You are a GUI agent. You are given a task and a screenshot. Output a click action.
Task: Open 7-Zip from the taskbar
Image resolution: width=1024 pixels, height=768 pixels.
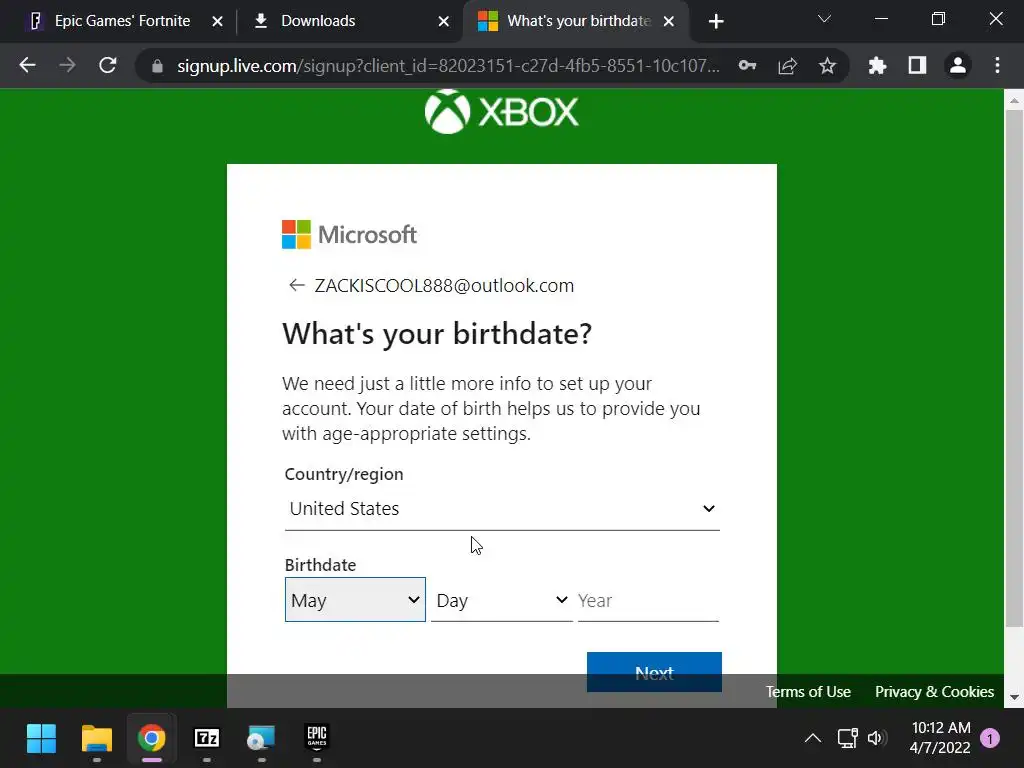[207, 739]
